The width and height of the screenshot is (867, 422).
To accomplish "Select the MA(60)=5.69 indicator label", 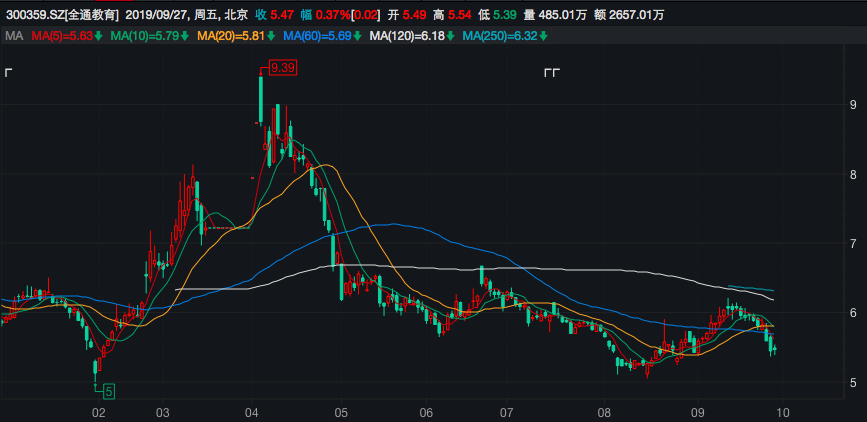I will [x=318, y=37].
